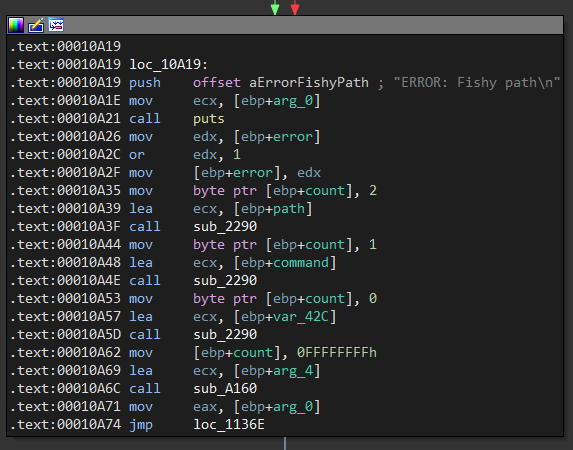Click the command variable in lea instruction
The height and width of the screenshot is (450, 573).
[x=301, y=262]
